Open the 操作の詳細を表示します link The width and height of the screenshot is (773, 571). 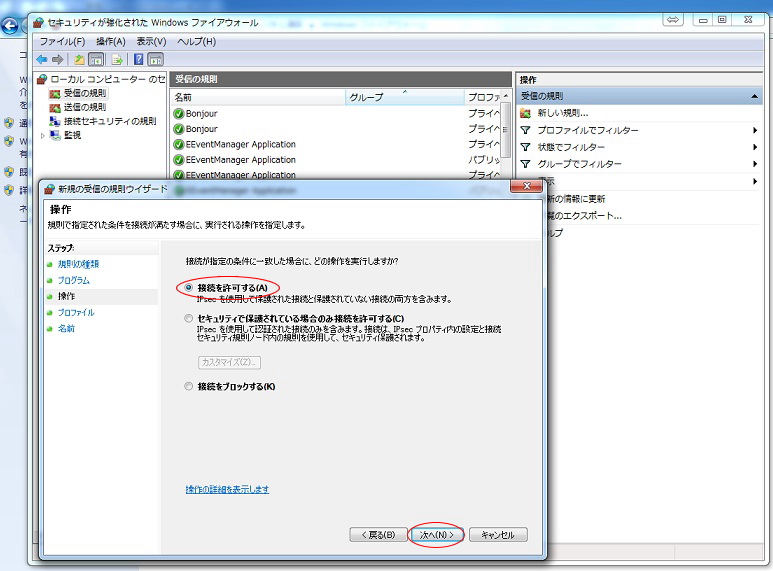coord(227,489)
